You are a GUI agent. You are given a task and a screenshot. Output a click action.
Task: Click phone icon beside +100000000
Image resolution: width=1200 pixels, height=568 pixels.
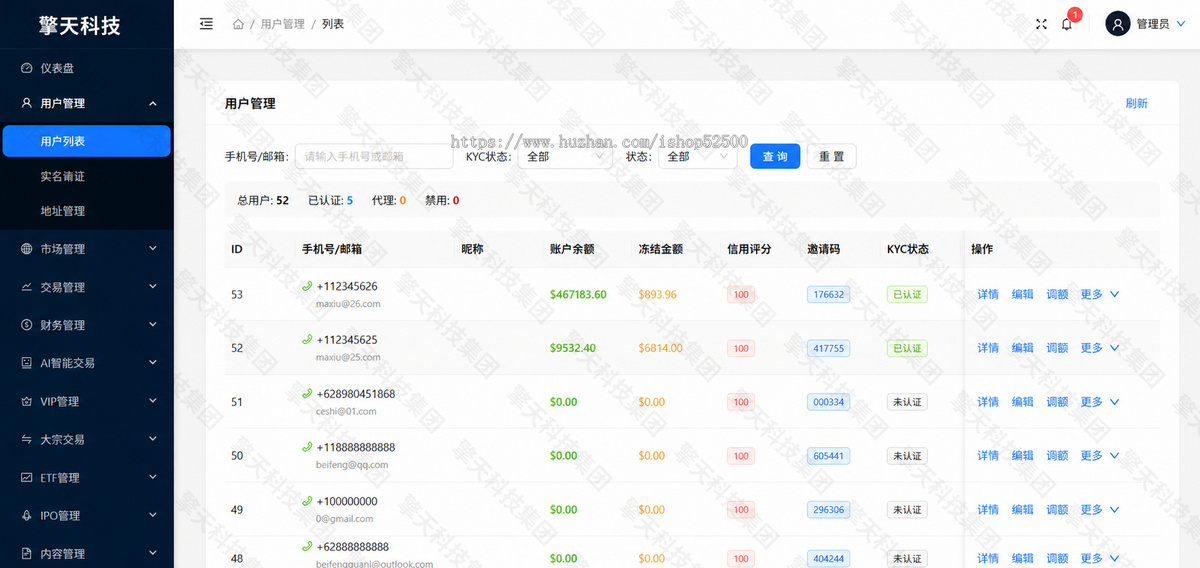307,501
